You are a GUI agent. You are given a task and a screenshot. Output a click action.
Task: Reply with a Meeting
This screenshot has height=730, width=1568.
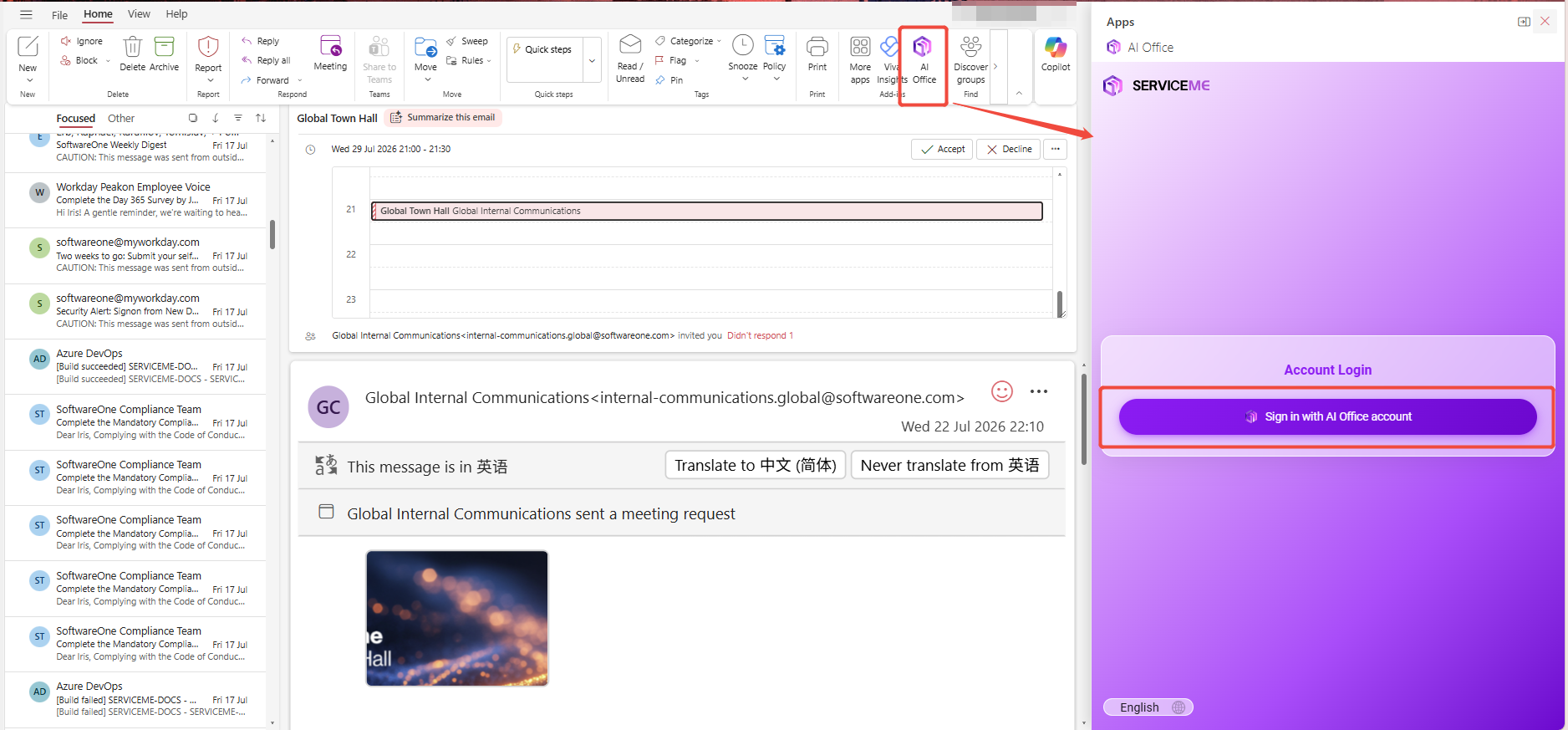point(330,54)
